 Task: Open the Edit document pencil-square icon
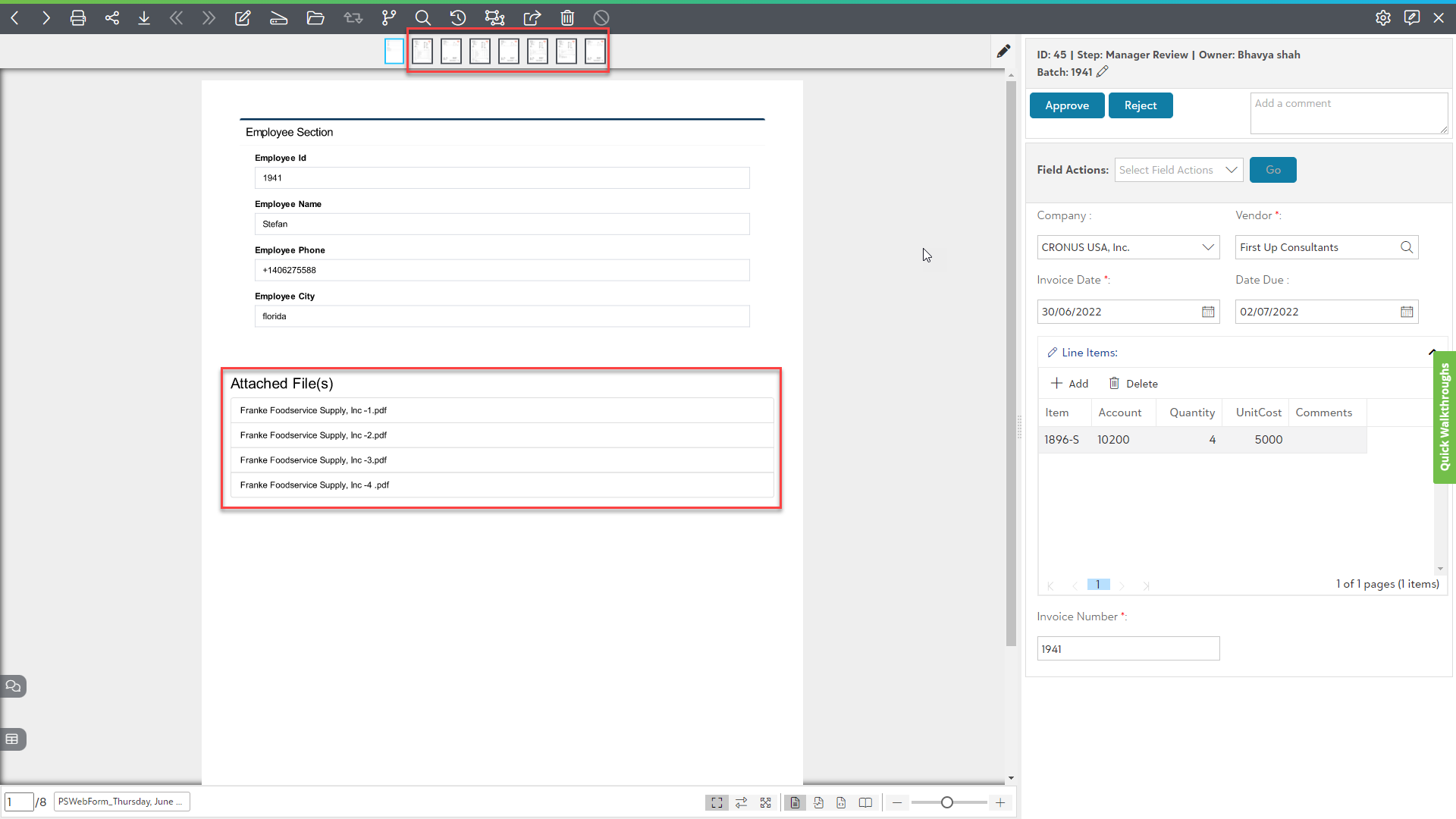(x=243, y=17)
